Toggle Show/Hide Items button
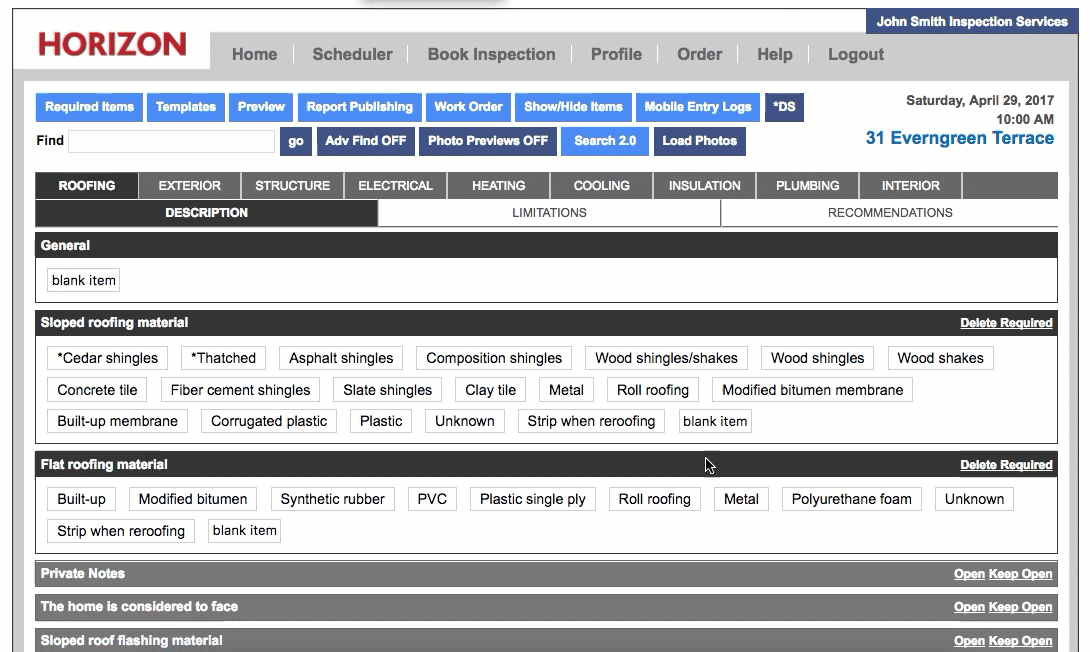1090x652 pixels. point(573,107)
